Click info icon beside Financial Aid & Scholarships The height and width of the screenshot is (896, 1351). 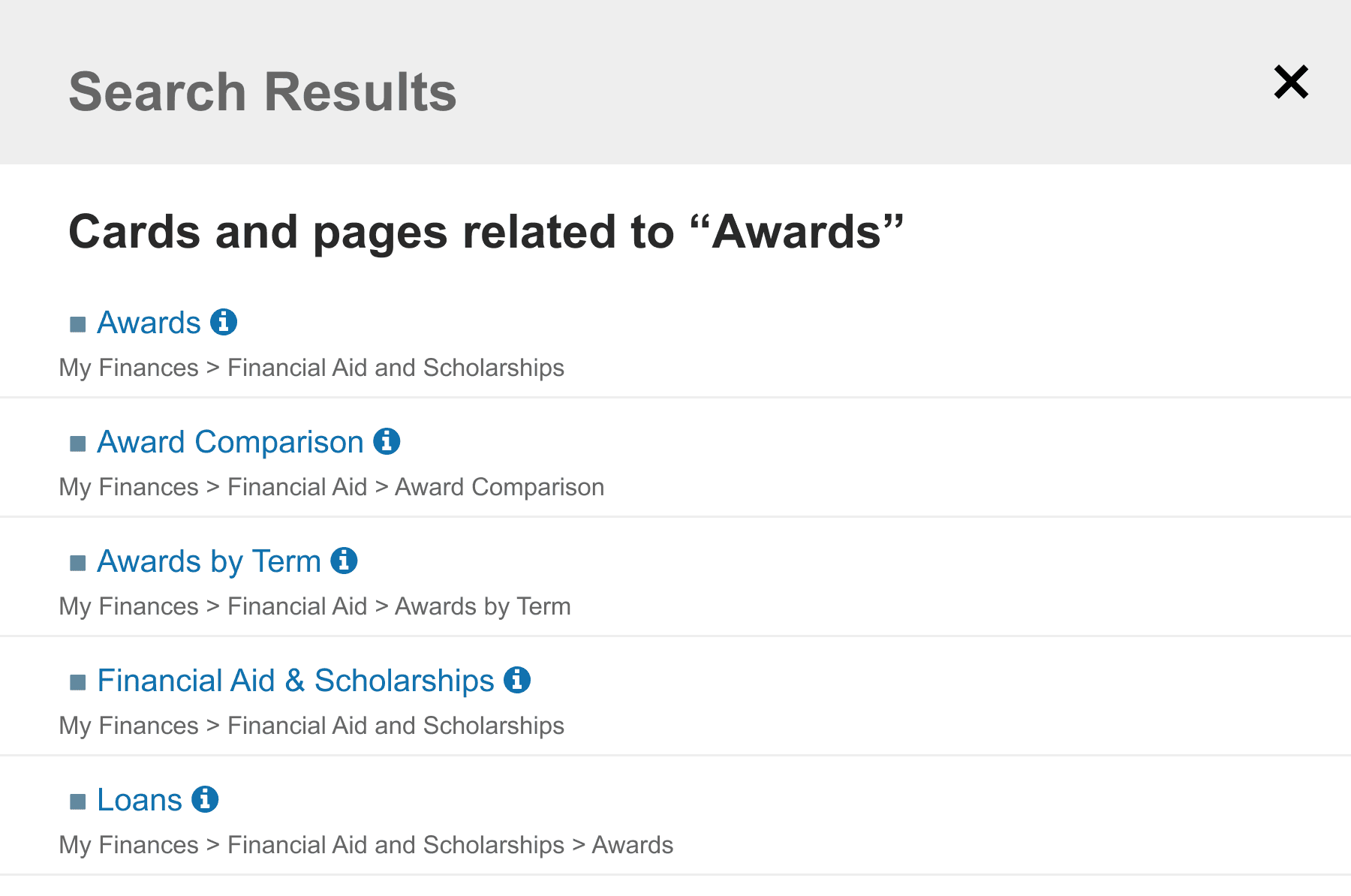(x=517, y=681)
